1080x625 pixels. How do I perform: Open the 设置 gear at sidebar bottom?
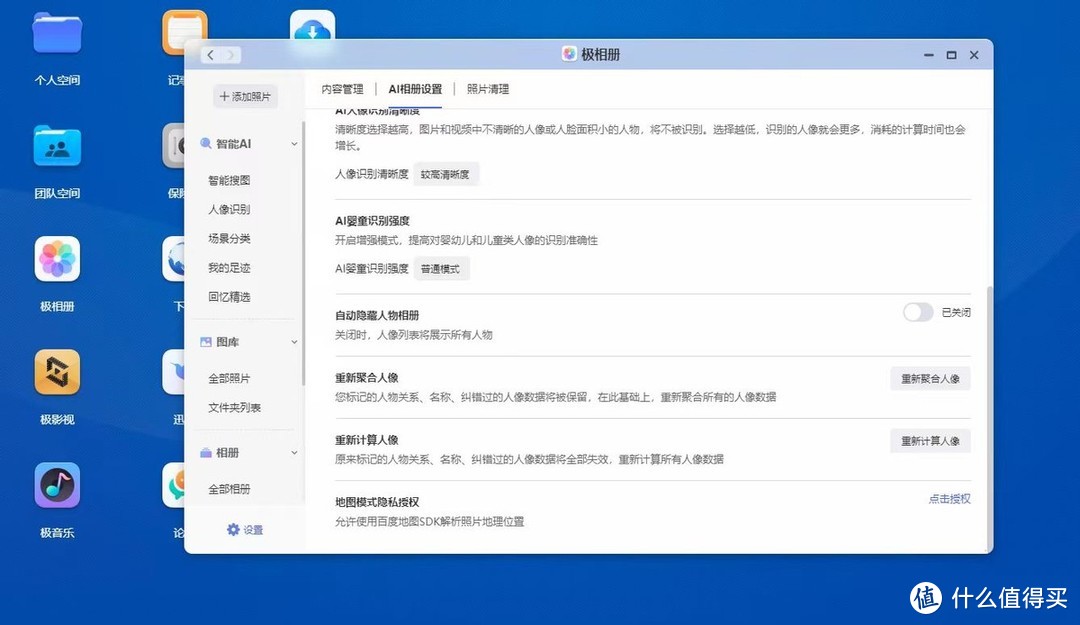coord(246,530)
